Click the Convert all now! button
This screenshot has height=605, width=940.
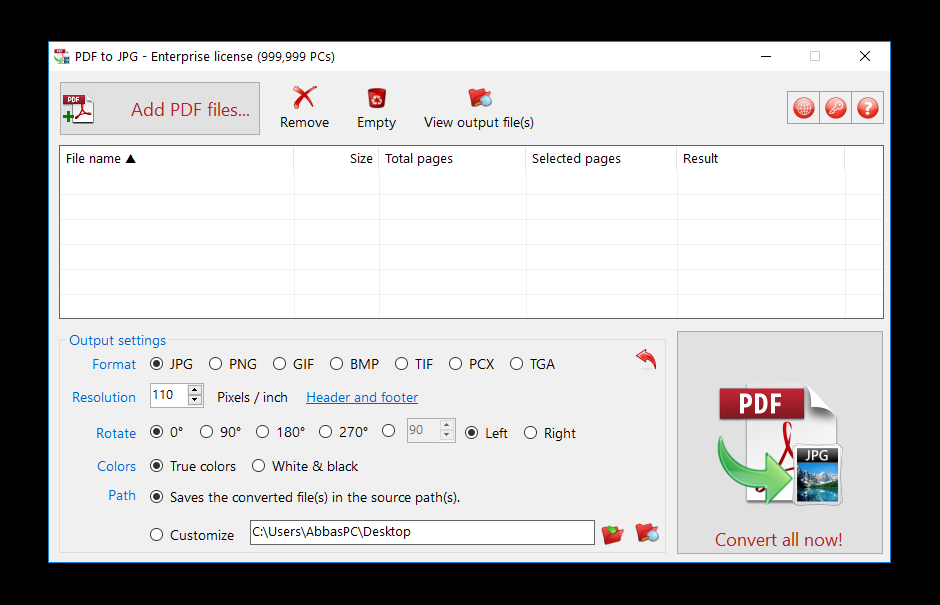tap(779, 442)
